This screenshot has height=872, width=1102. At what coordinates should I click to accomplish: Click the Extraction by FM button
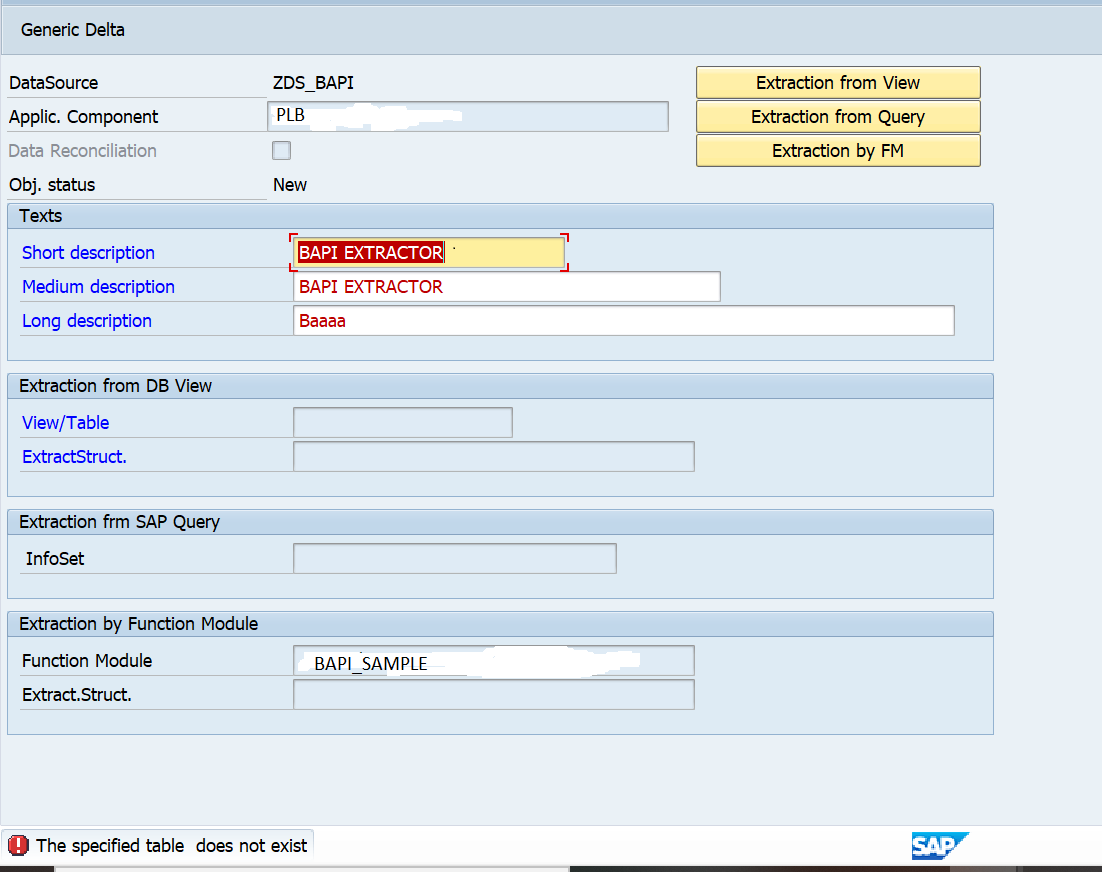tap(838, 150)
